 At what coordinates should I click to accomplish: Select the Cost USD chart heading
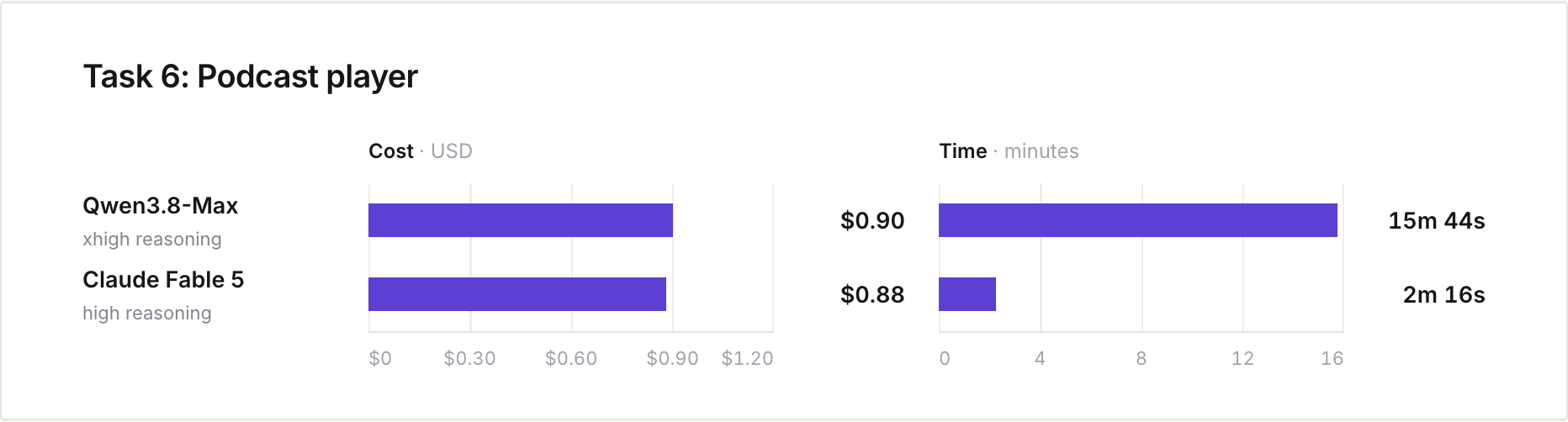tap(421, 151)
